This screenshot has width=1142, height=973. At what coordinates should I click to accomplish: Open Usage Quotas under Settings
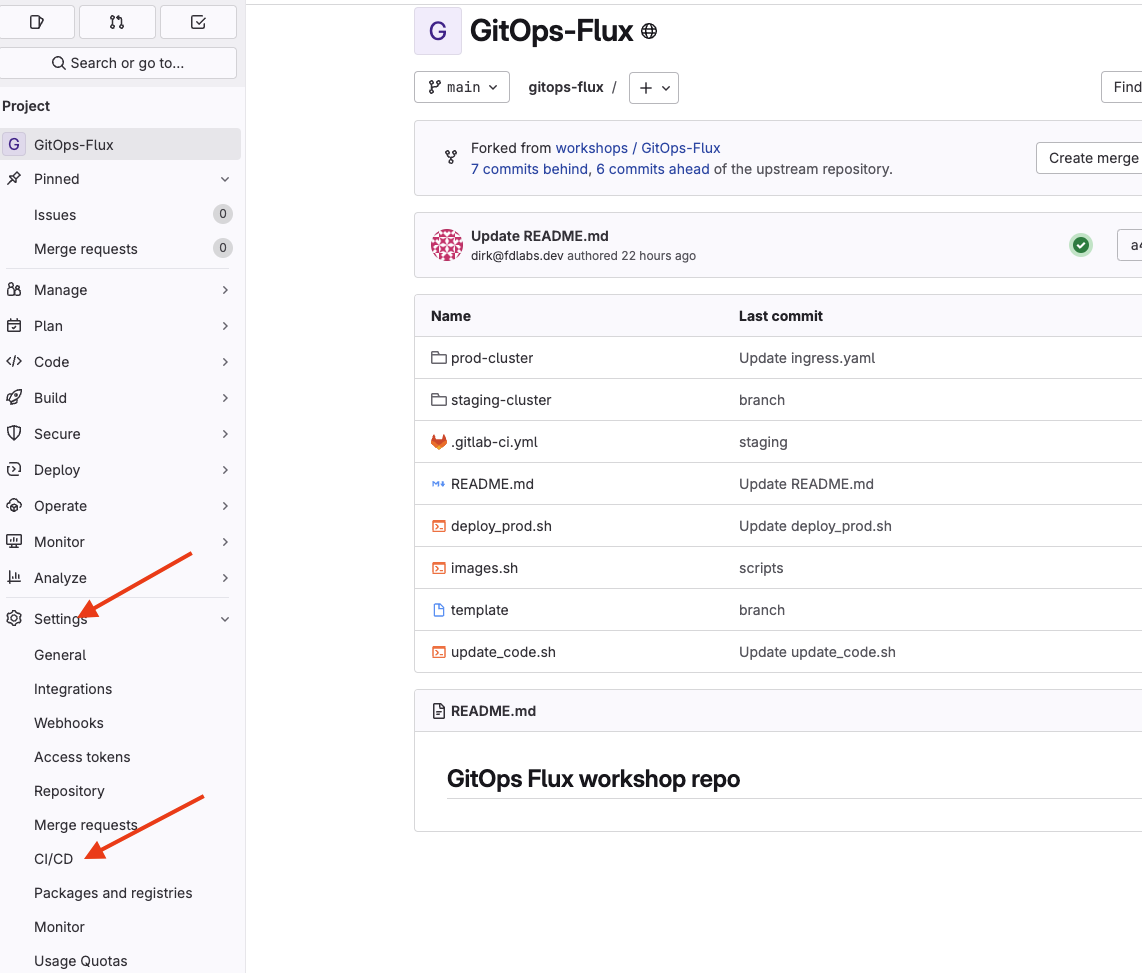point(80,961)
